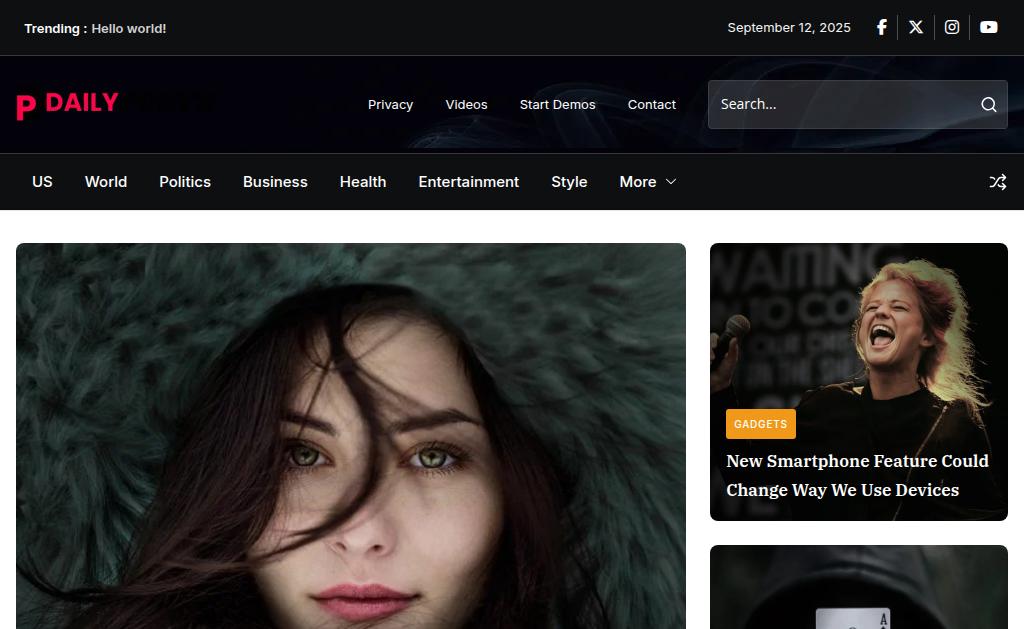Open the woman in fur hood featured image
Viewport: 1024px width, 629px height.
pyautogui.click(x=351, y=436)
